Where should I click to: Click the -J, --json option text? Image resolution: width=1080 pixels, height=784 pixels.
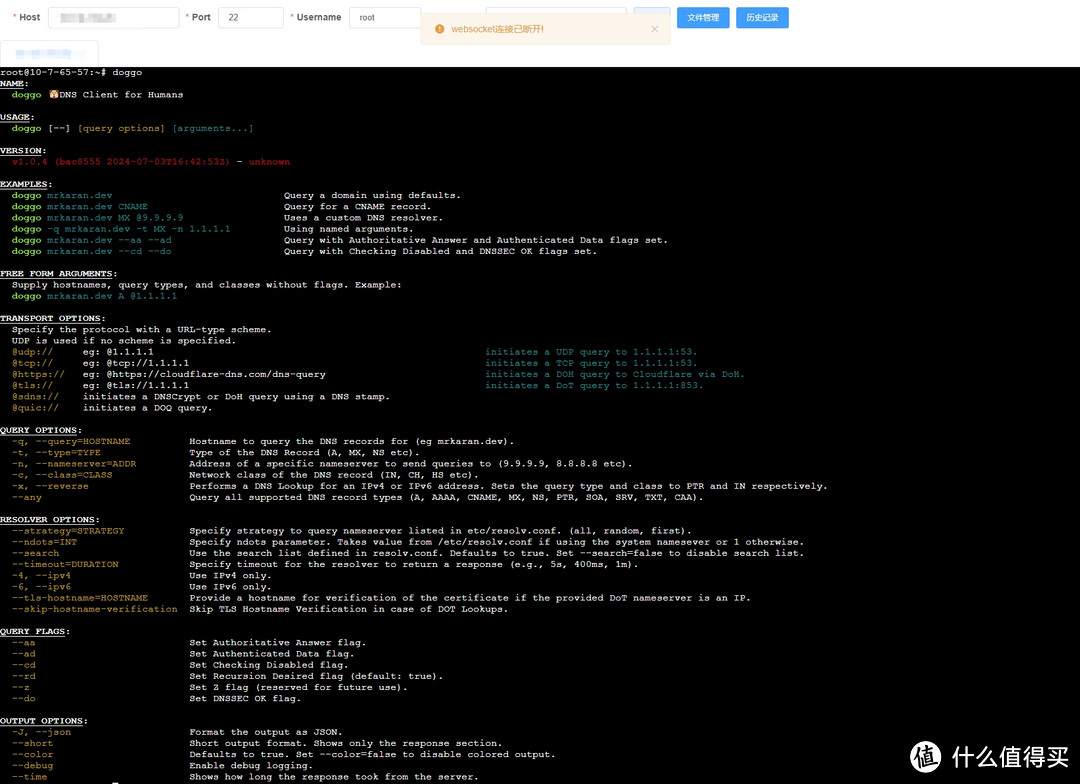click(41, 732)
